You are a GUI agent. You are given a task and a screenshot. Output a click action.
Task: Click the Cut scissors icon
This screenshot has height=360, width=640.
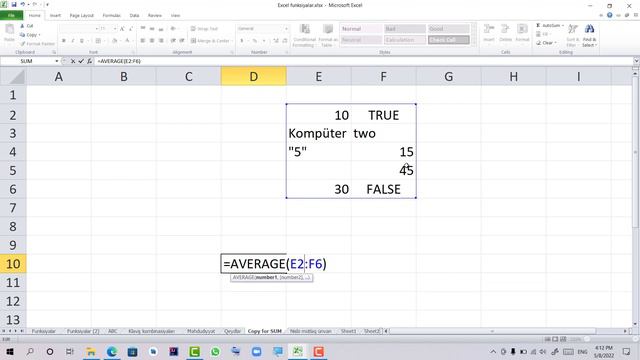coord(22,26)
